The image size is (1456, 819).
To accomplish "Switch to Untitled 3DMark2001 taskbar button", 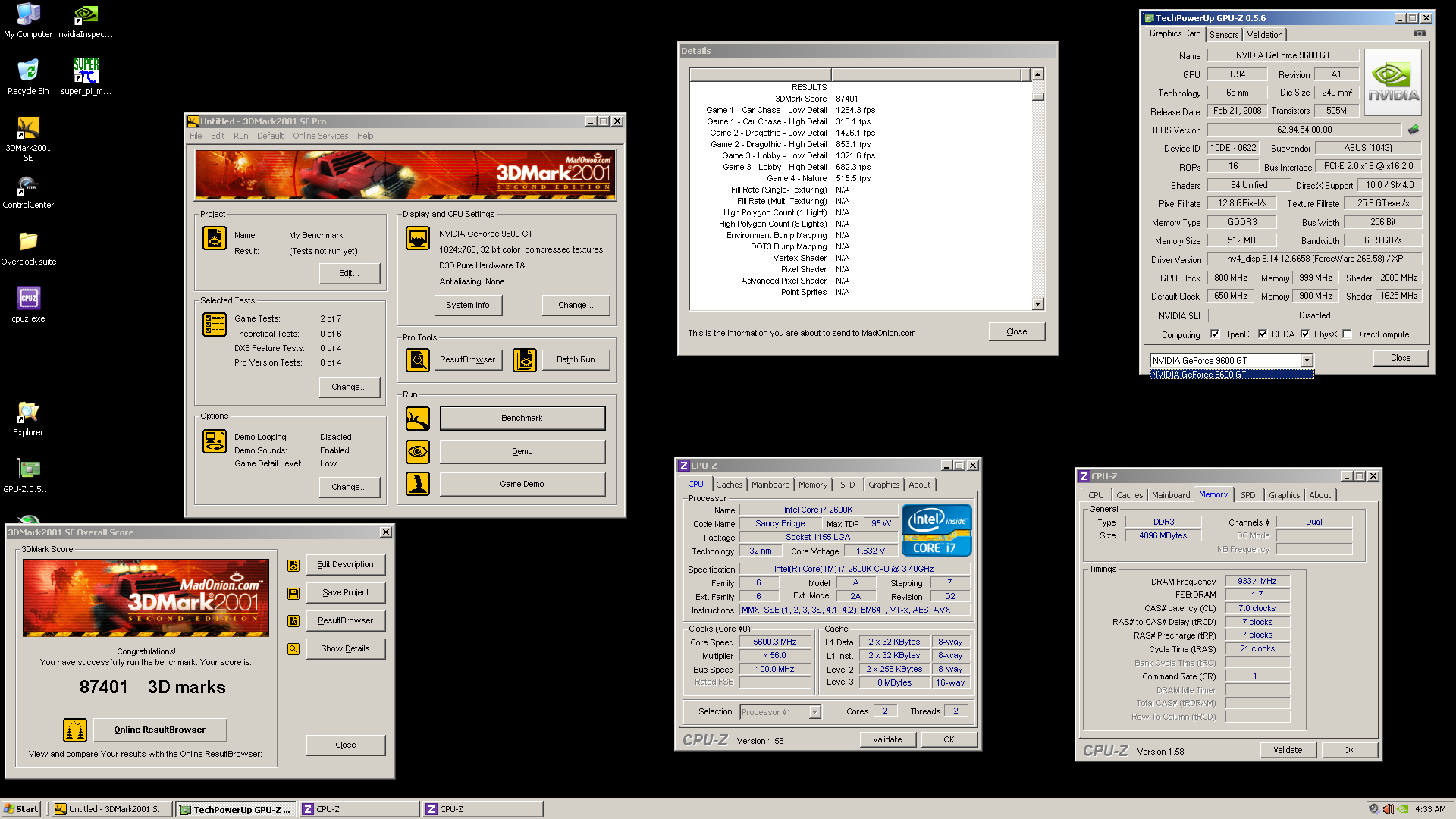I will pyautogui.click(x=111, y=809).
